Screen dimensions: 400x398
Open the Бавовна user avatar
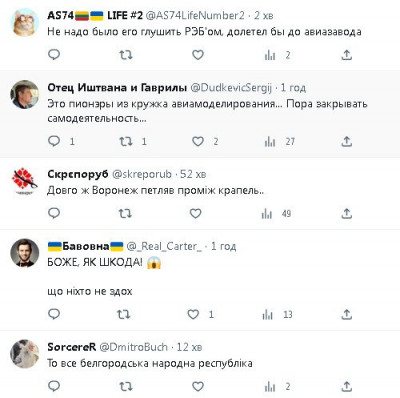(25, 253)
